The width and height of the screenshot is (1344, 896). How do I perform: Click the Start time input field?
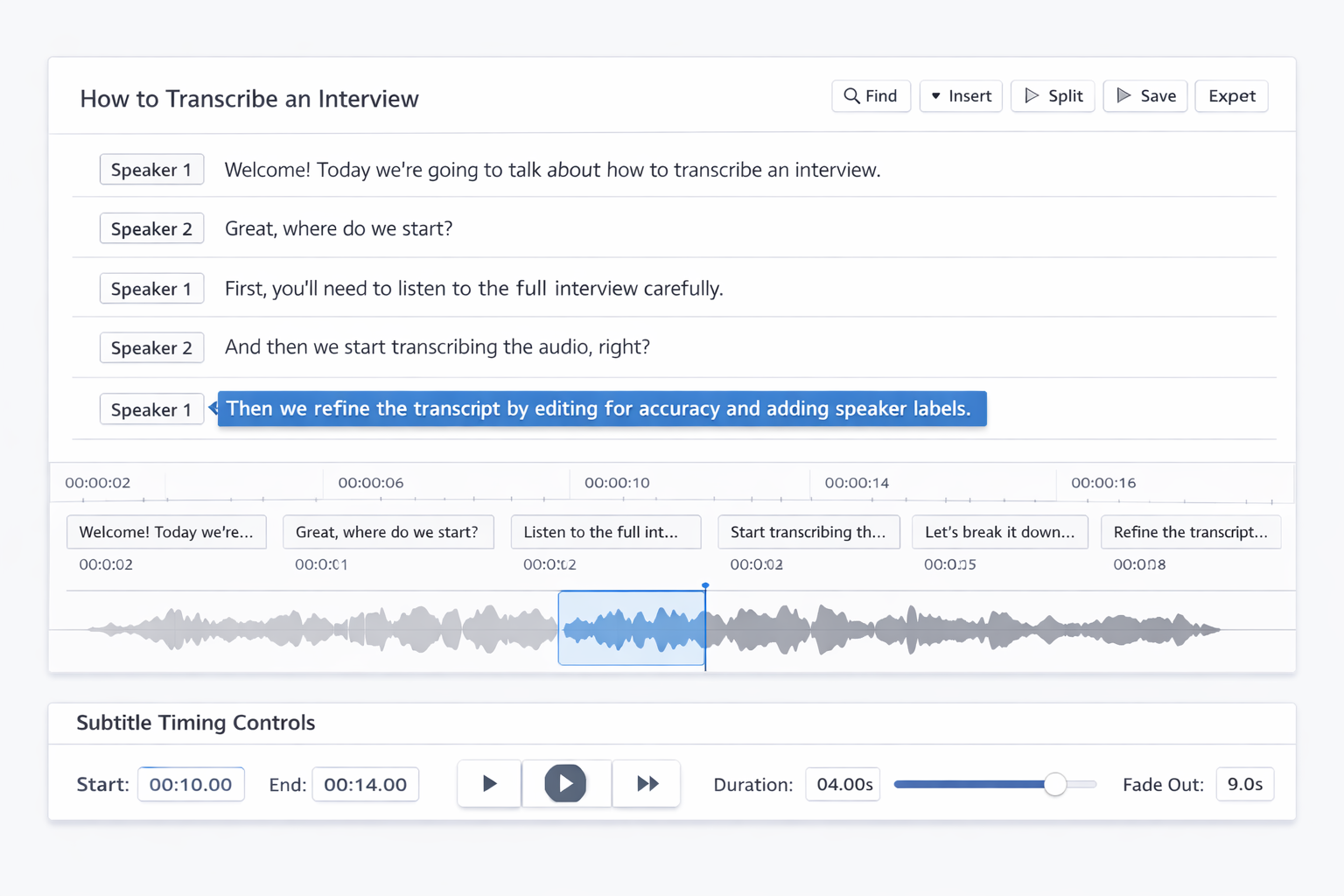tap(191, 784)
